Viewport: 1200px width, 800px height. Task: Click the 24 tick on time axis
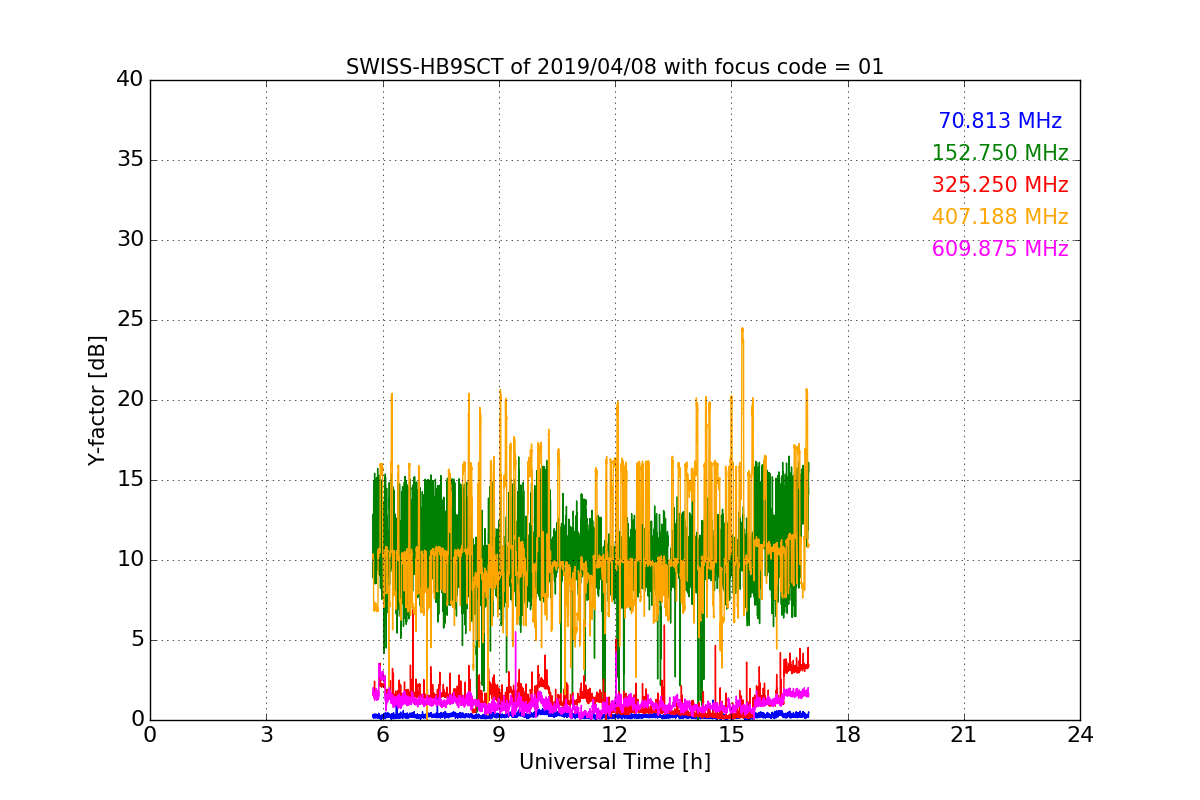click(1079, 735)
